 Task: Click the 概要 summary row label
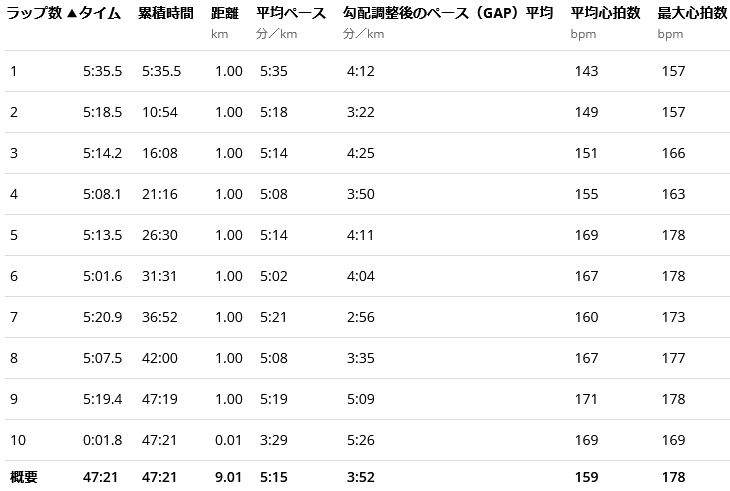point(24,477)
